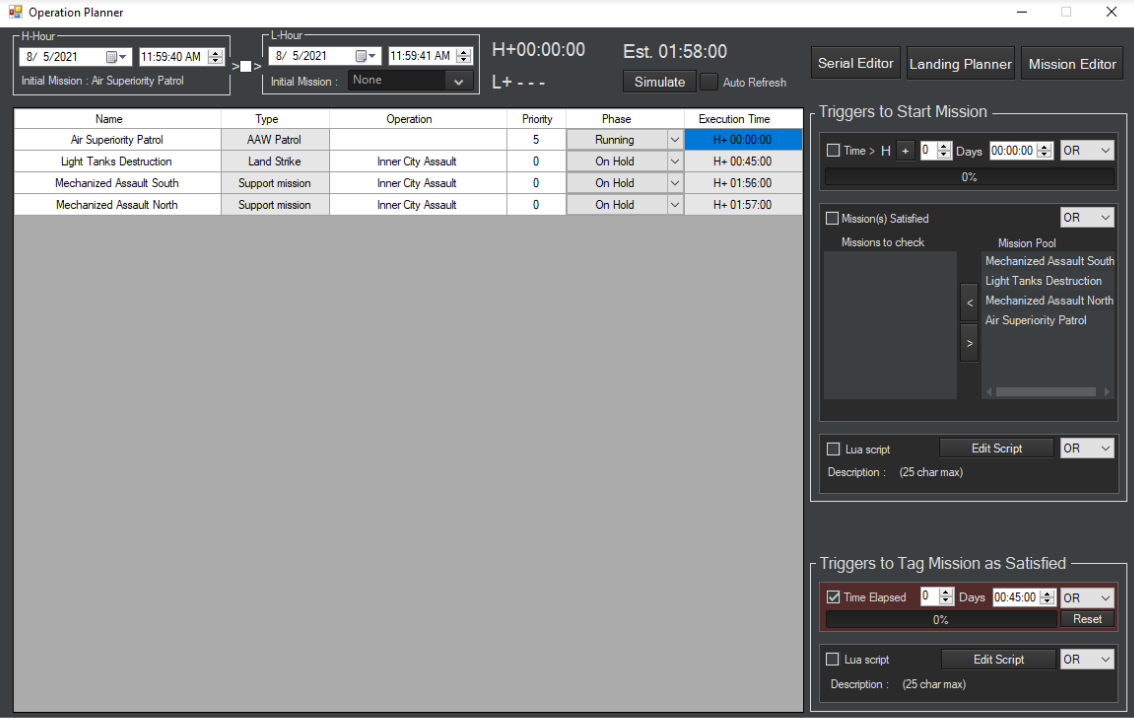Click Reset under Time Elapsed trigger
Image resolution: width=1134 pixels, height=719 pixels.
coord(1087,619)
